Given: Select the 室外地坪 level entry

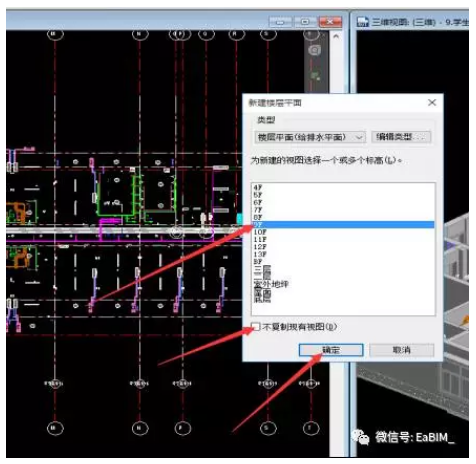Looking at the screenshot, I should pyautogui.click(x=343, y=284).
